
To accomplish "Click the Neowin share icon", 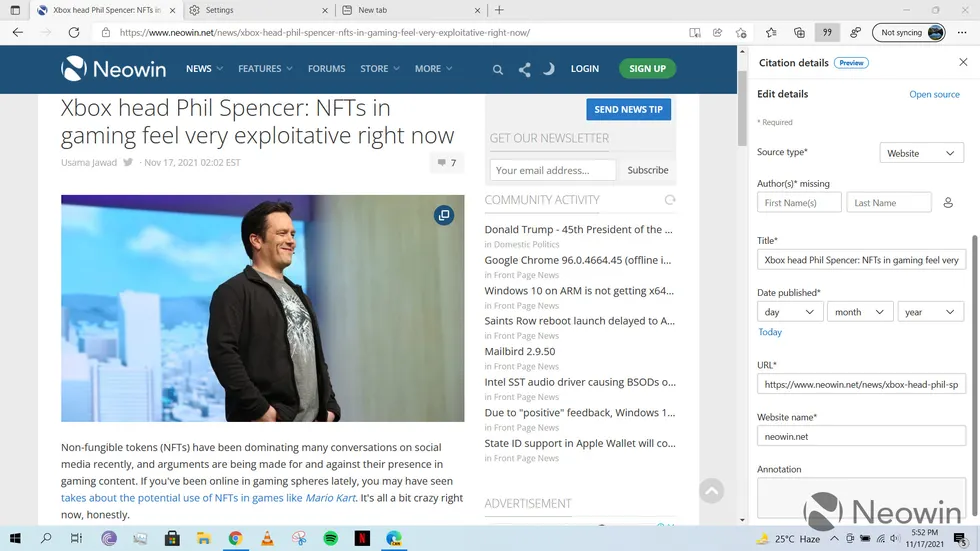I will pyautogui.click(x=524, y=69).
